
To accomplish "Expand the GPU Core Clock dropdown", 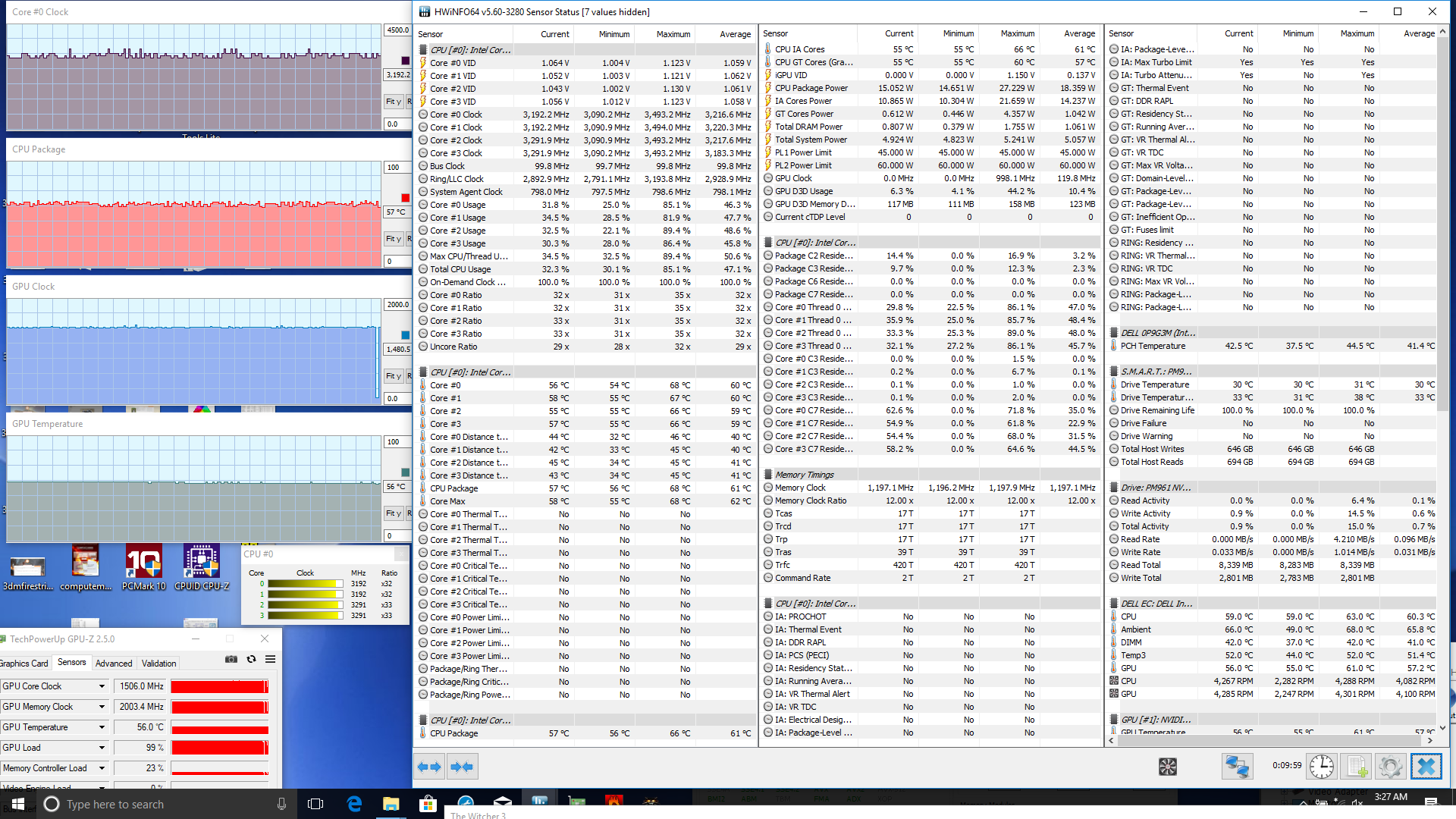I will pyautogui.click(x=102, y=686).
